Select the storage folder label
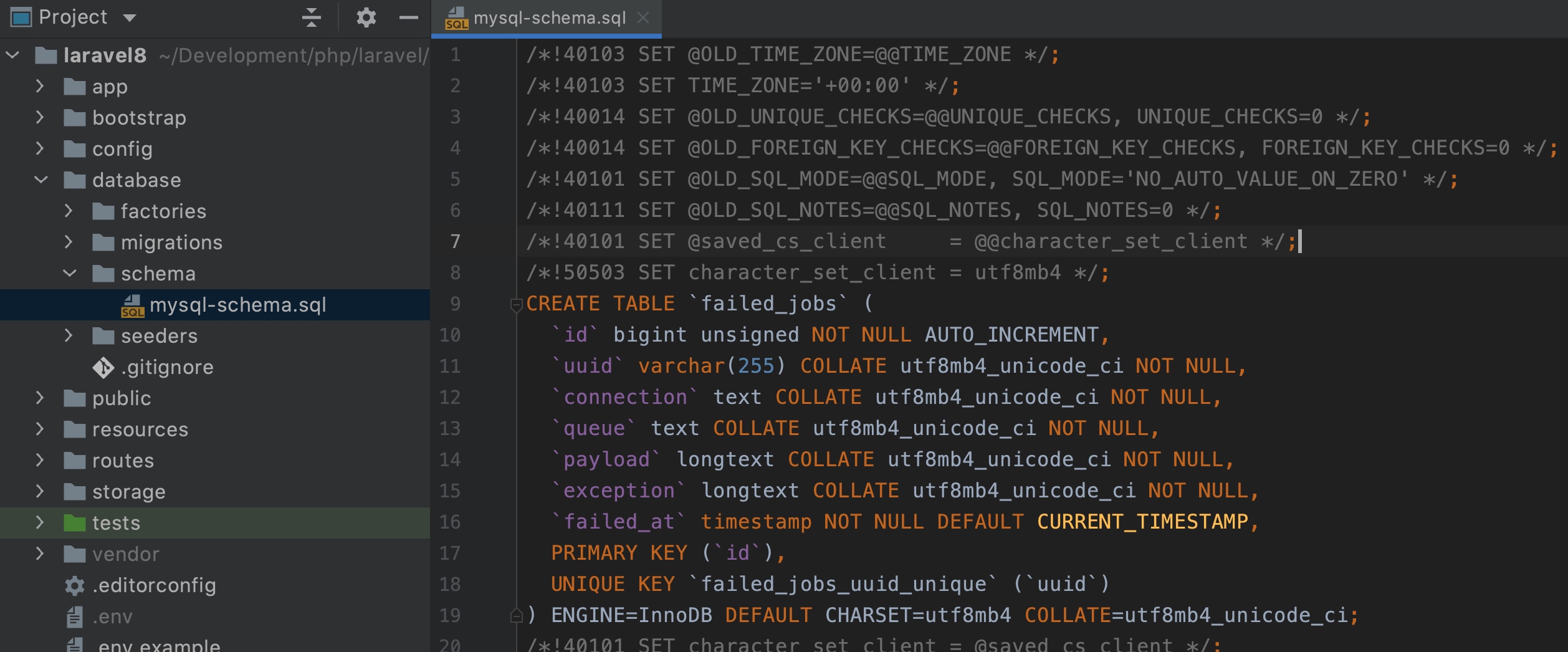The height and width of the screenshot is (652, 1568). (128, 492)
